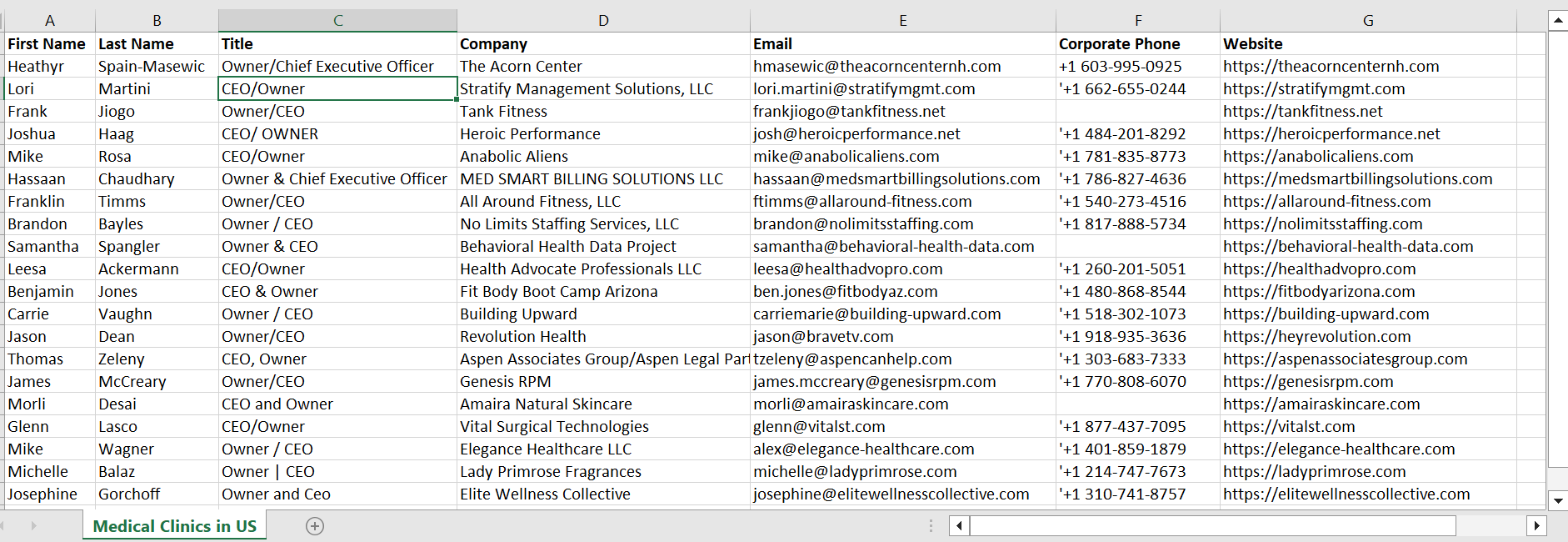Viewport: 1568px width, 542px height.
Task: Select Heroic Performance company cell
Action: (x=603, y=134)
